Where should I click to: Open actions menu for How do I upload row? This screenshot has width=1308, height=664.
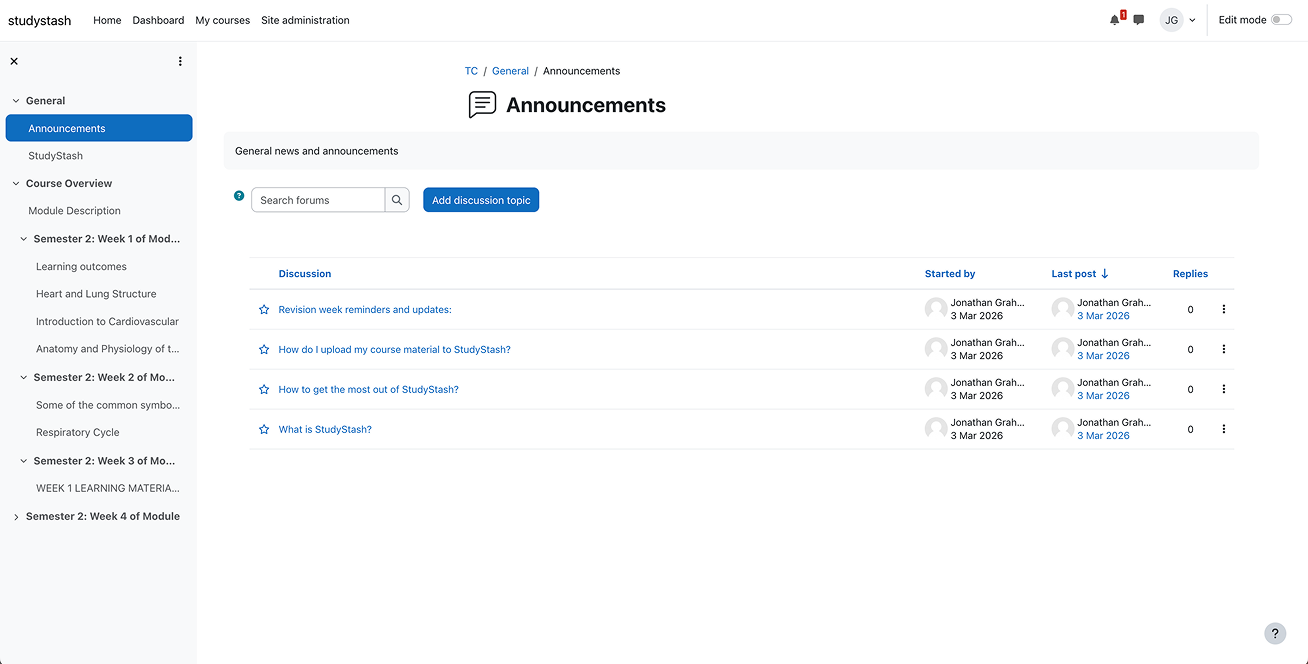coord(1223,349)
